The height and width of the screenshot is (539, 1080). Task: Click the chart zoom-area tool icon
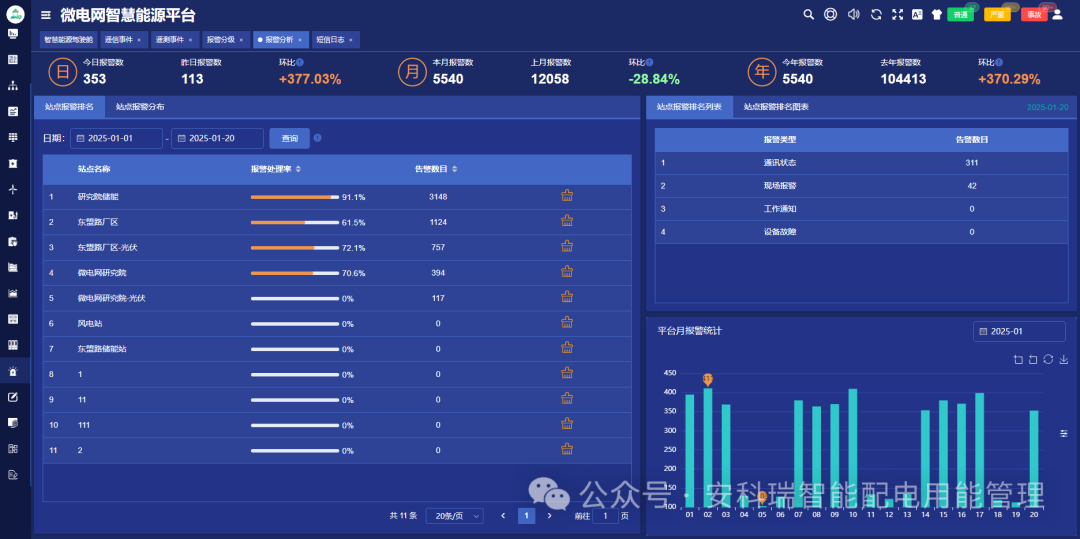(1018, 359)
